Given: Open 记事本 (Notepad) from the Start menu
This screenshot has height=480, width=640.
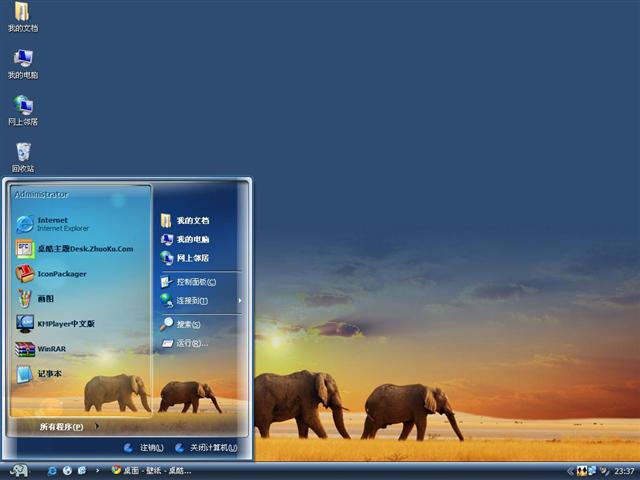Looking at the screenshot, I should tap(49, 374).
